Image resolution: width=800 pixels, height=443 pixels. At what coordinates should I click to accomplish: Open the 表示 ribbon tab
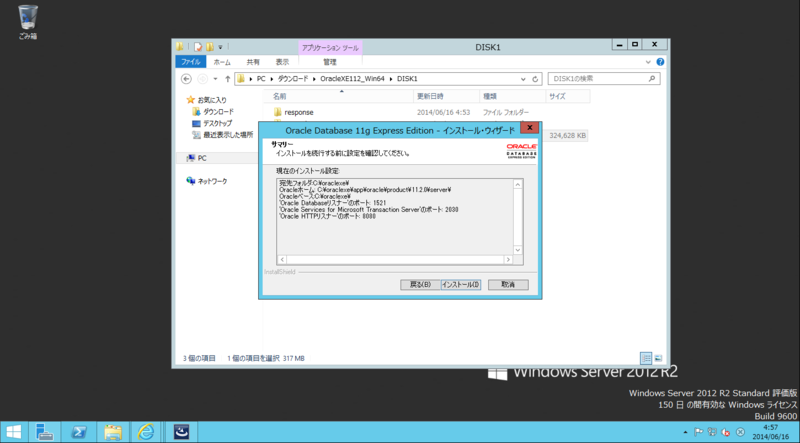point(282,62)
